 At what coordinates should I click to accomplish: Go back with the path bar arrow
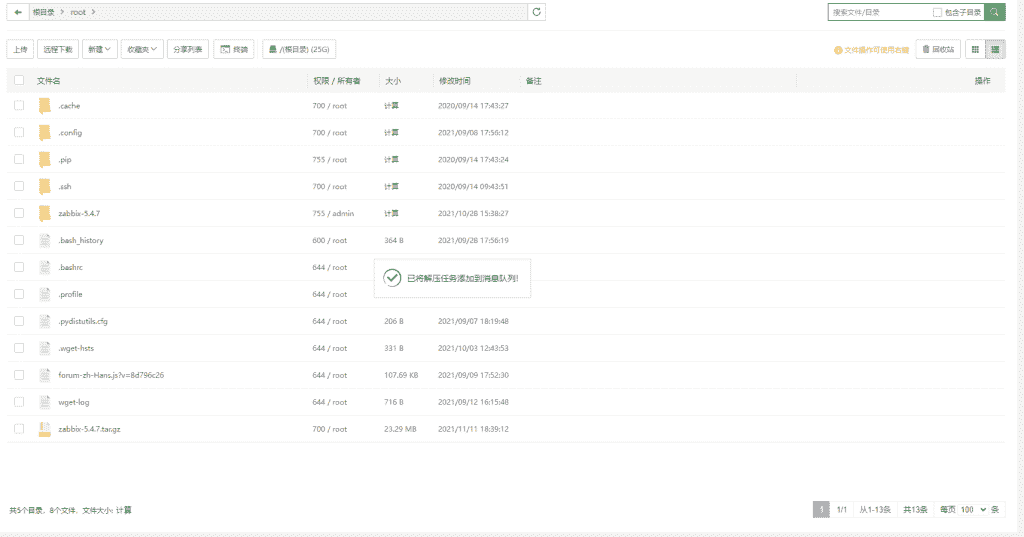coord(18,12)
